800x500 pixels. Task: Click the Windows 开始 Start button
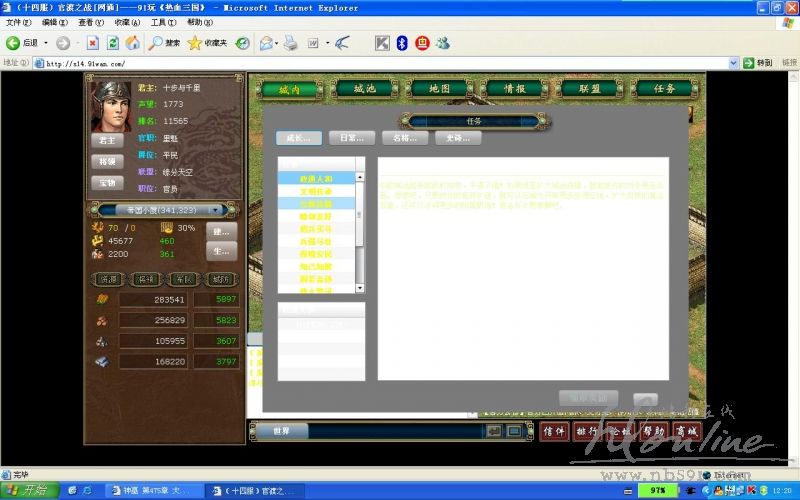pos(28,490)
